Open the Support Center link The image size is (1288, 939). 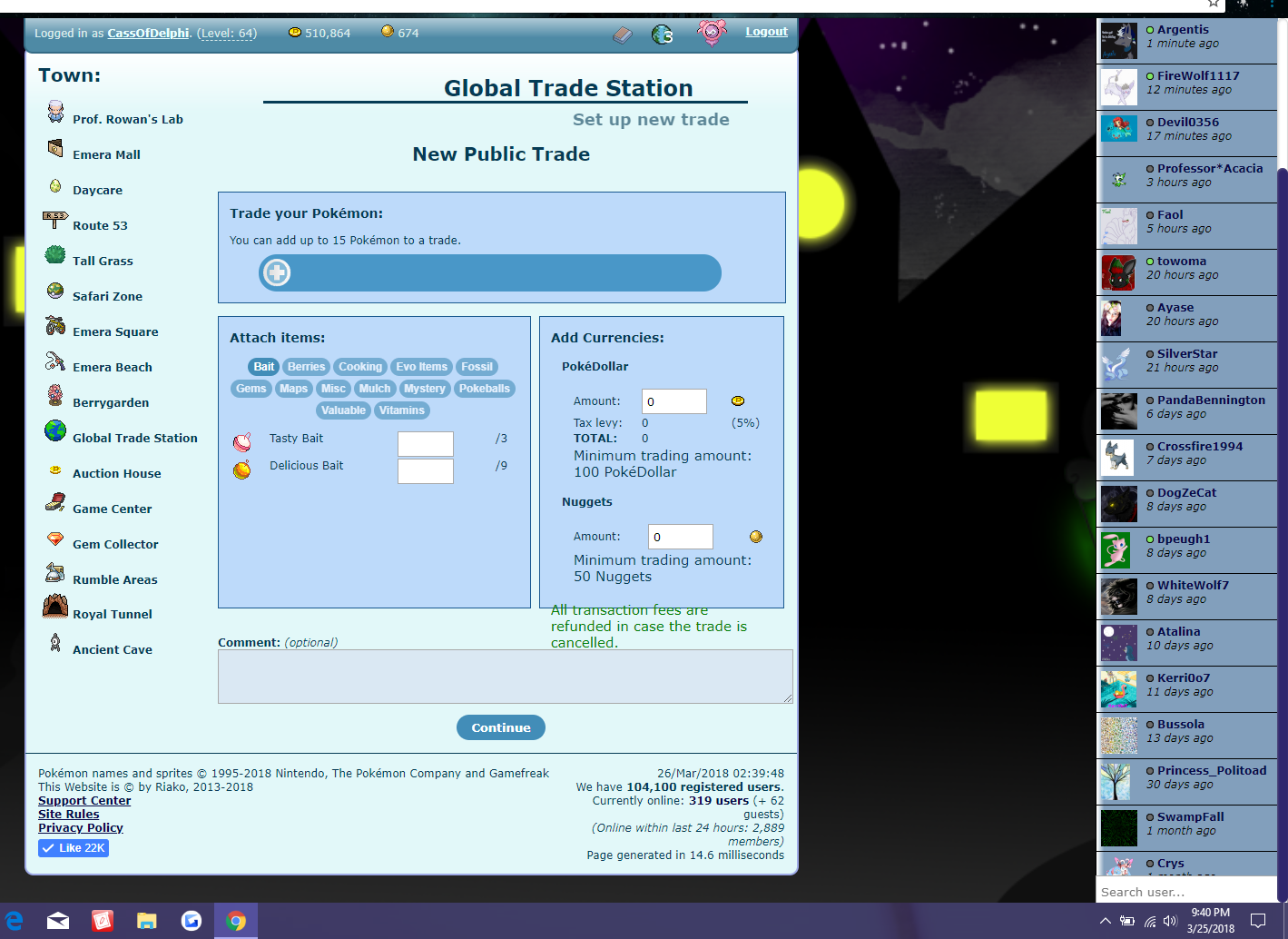tap(84, 801)
